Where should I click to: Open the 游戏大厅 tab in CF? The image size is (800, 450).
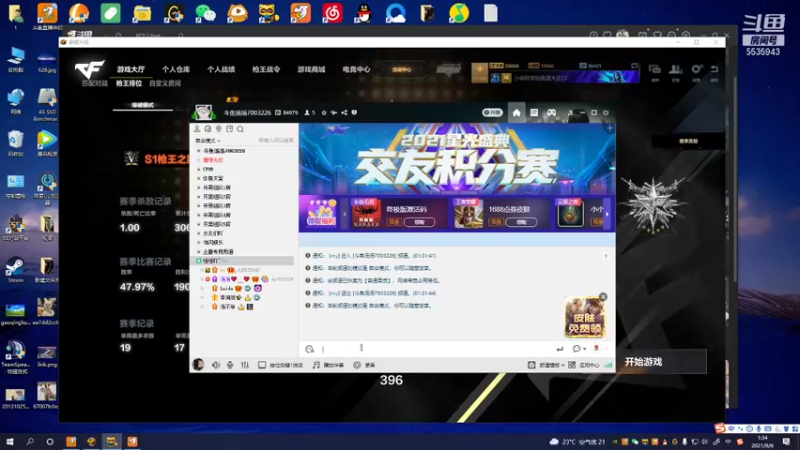[x=131, y=69]
